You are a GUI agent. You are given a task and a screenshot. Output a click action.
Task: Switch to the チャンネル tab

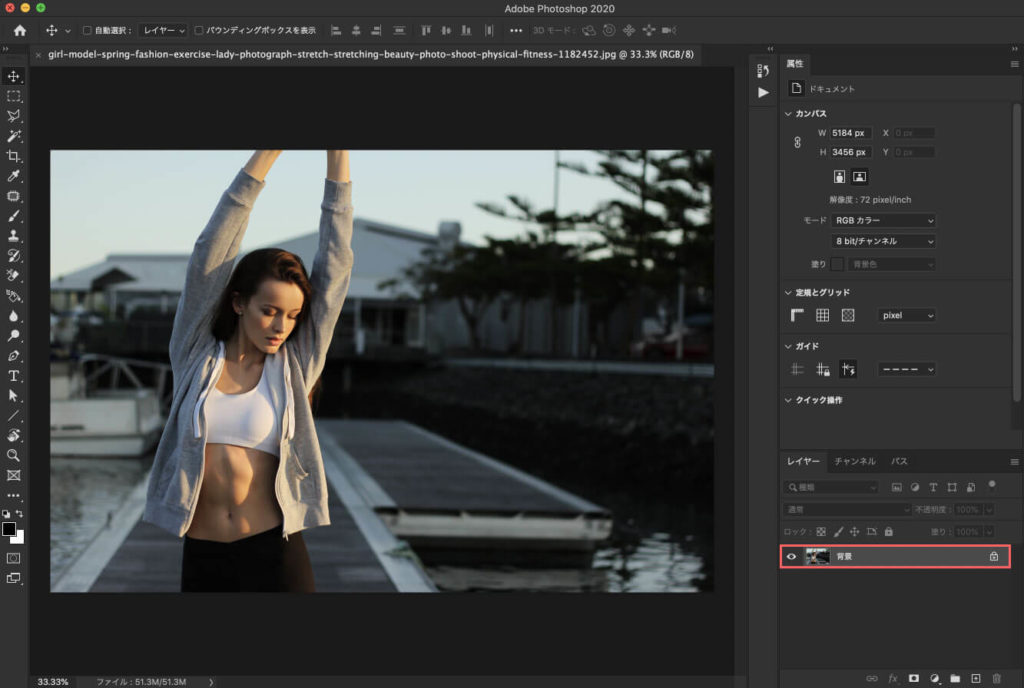(x=855, y=461)
